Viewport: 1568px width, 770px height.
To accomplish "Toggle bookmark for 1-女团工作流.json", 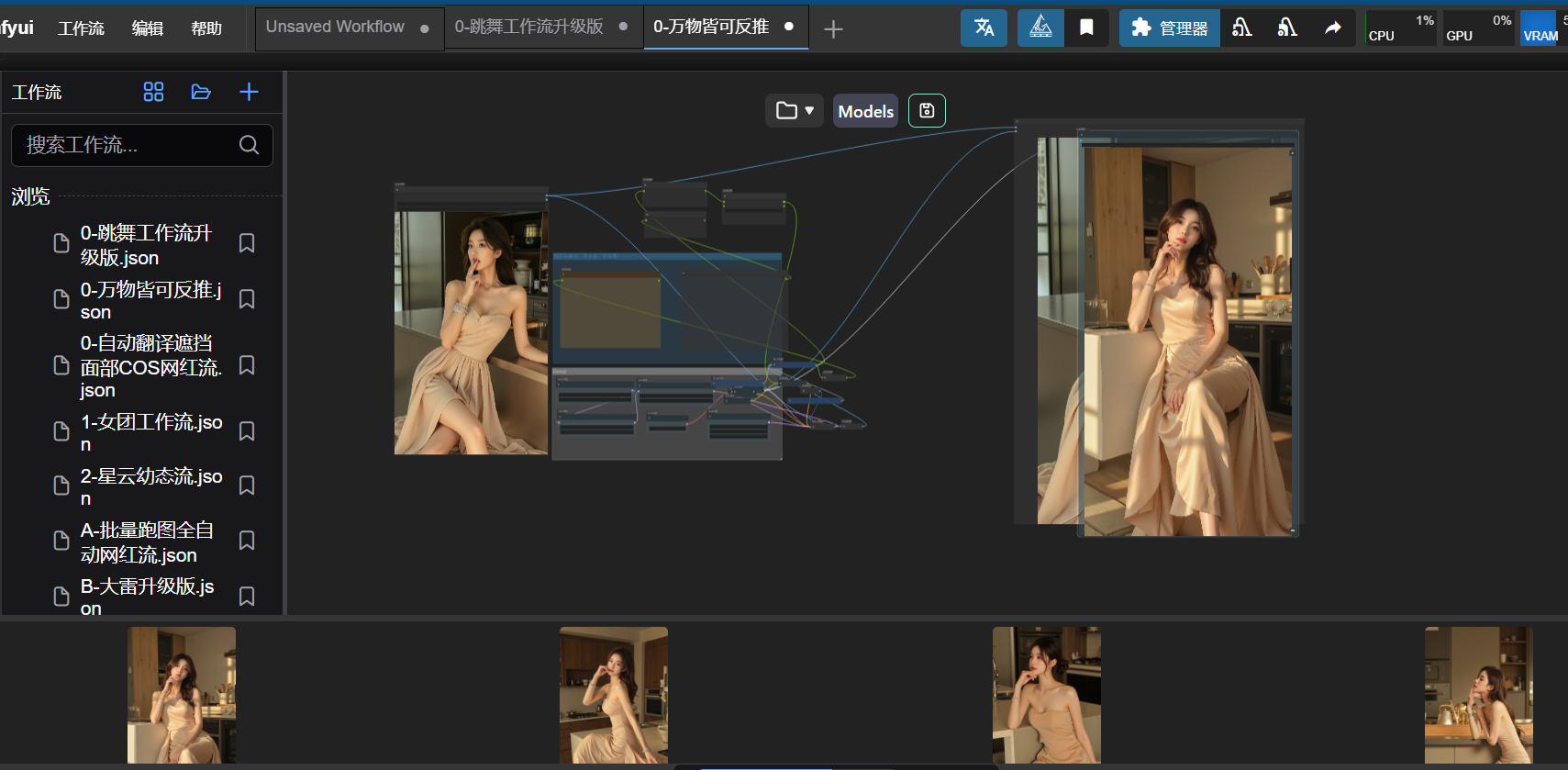I will click(x=247, y=431).
